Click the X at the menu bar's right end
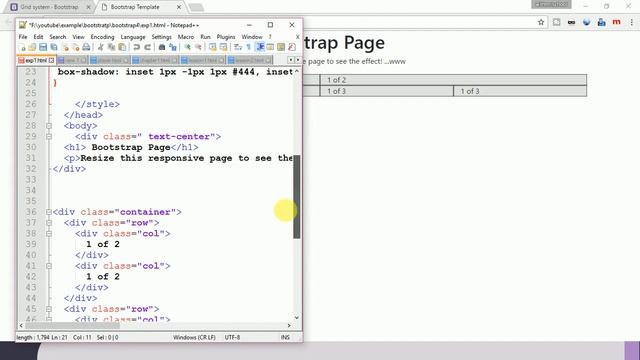The image size is (640, 360). [298, 37]
